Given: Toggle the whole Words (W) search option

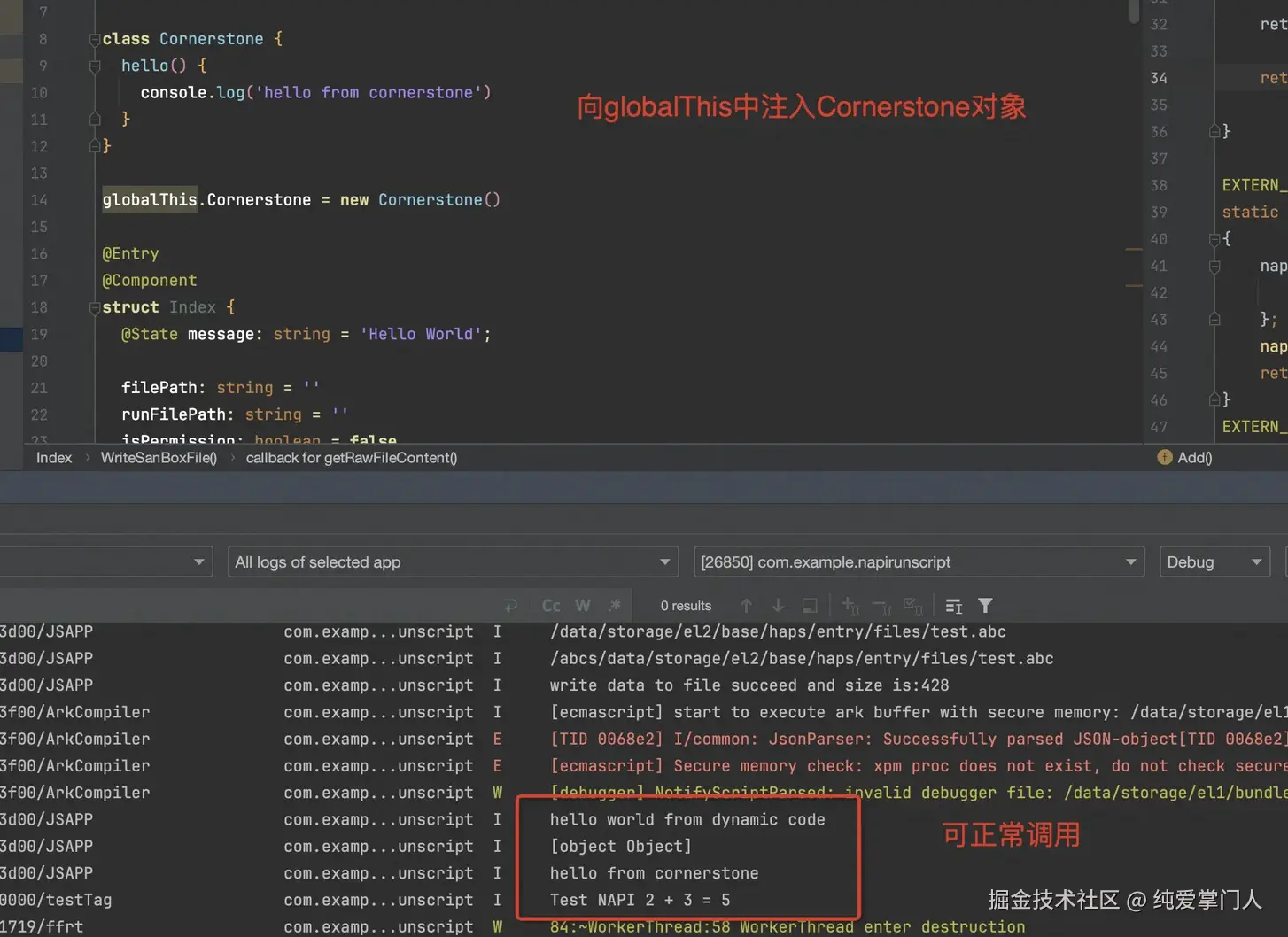Looking at the screenshot, I should click(583, 606).
